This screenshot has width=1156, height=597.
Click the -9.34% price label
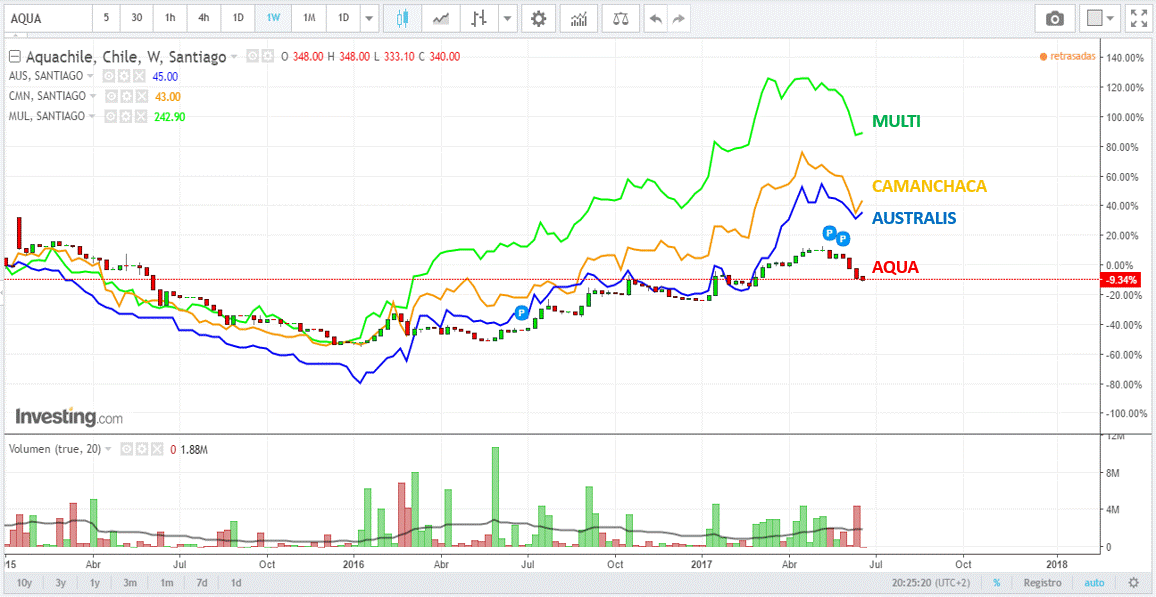1120,280
